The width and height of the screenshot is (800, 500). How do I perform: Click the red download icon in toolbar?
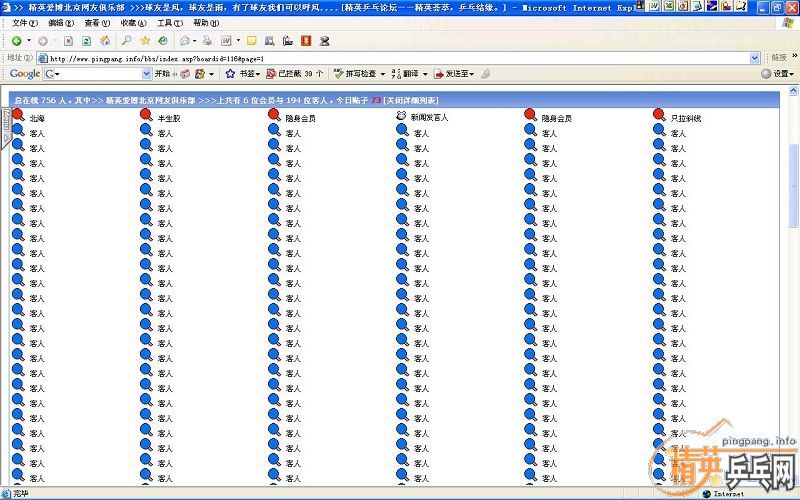coord(306,41)
